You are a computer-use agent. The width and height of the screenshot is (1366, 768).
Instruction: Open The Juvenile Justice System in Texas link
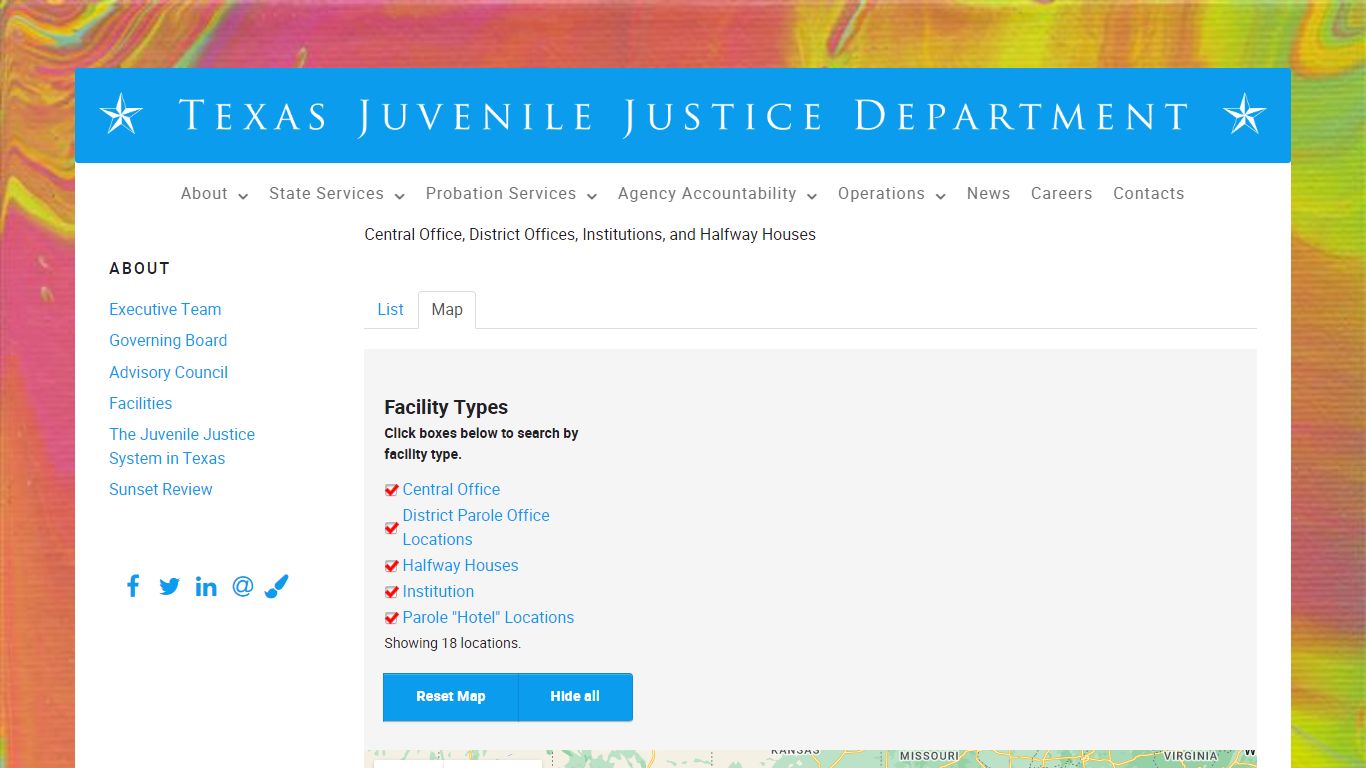[182, 447]
